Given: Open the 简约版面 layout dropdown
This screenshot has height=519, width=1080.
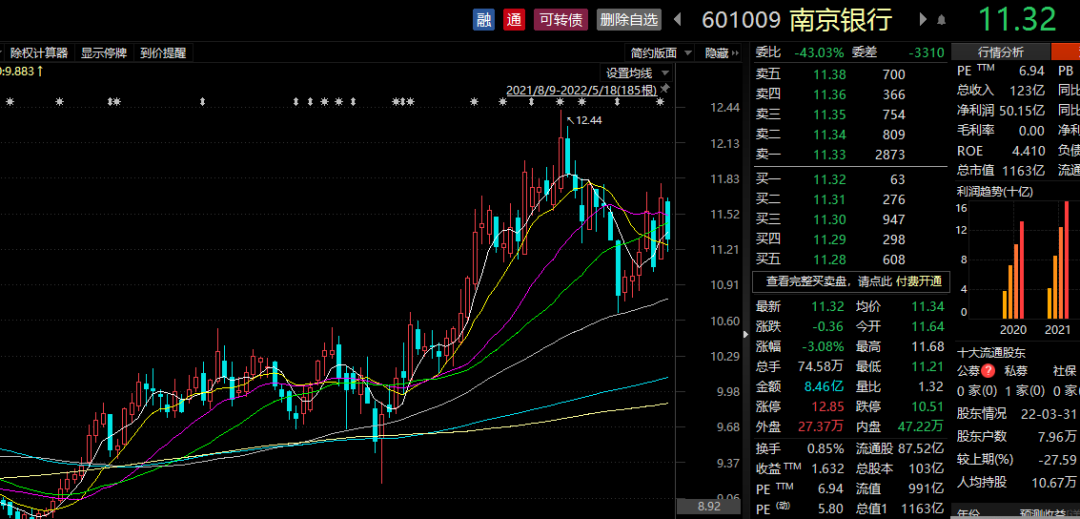Looking at the screenshot, I should tap(659, 53).
